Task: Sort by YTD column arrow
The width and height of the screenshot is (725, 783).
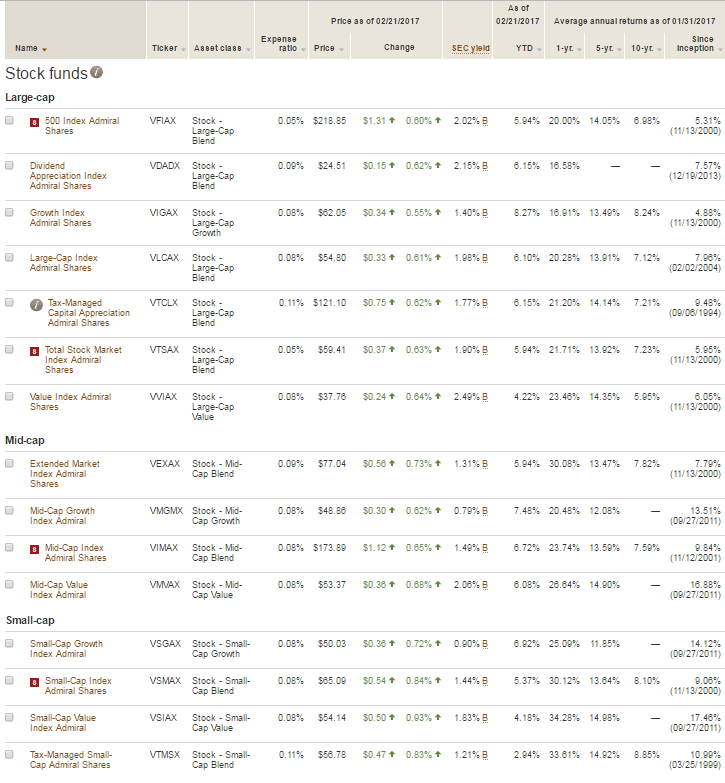Action: 539,49
